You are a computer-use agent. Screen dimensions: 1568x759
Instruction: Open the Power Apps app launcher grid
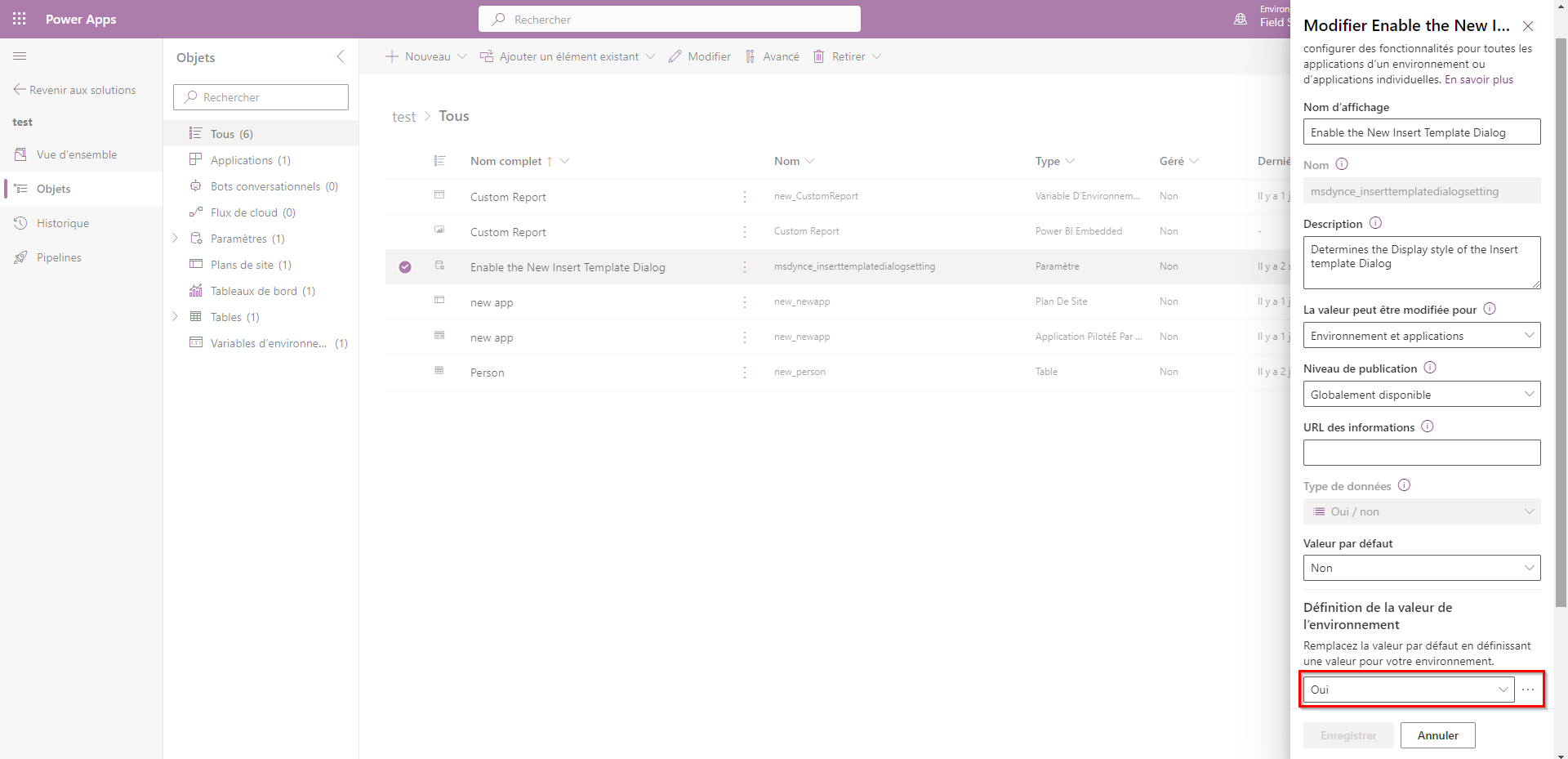point(19,19)
